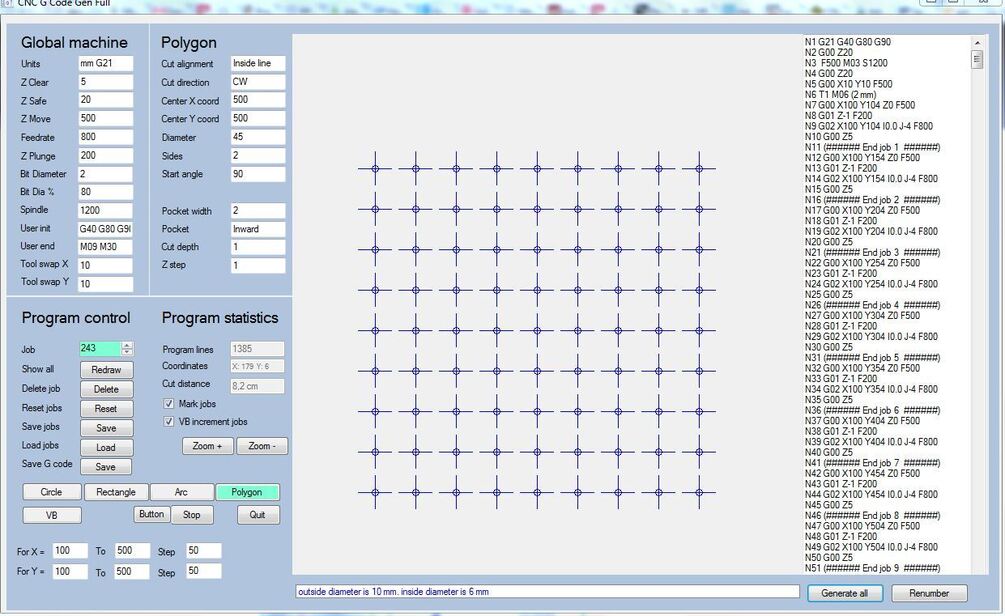Open the Cut alignment Inside line field
Image resolution: width=1005 pixels, height=616 pixels.
pyautogui.click(x=258, y=63)
